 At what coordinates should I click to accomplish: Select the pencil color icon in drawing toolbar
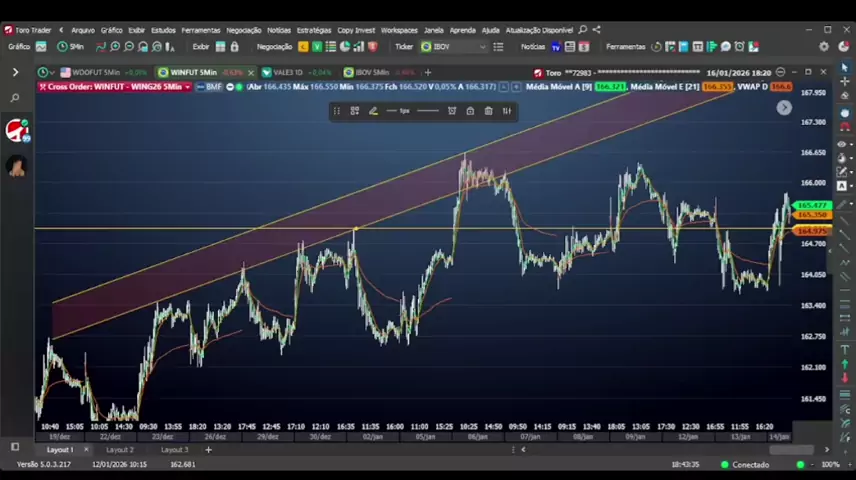click(373, 111)
